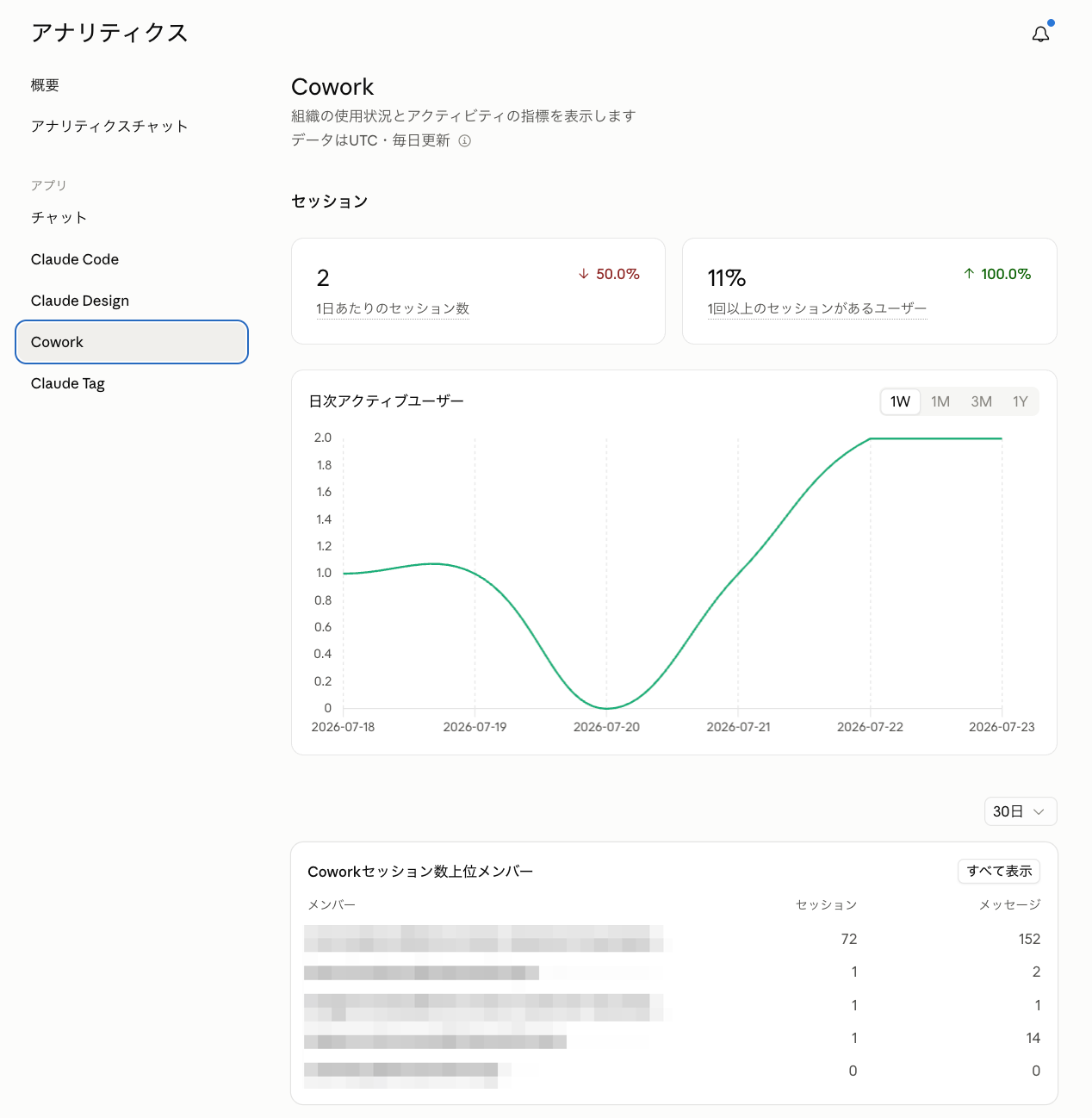Image resolution: width=1092 pixels, height=1118 pixels.
Task: Open 概要 in the sidebar
Action: 45,85
